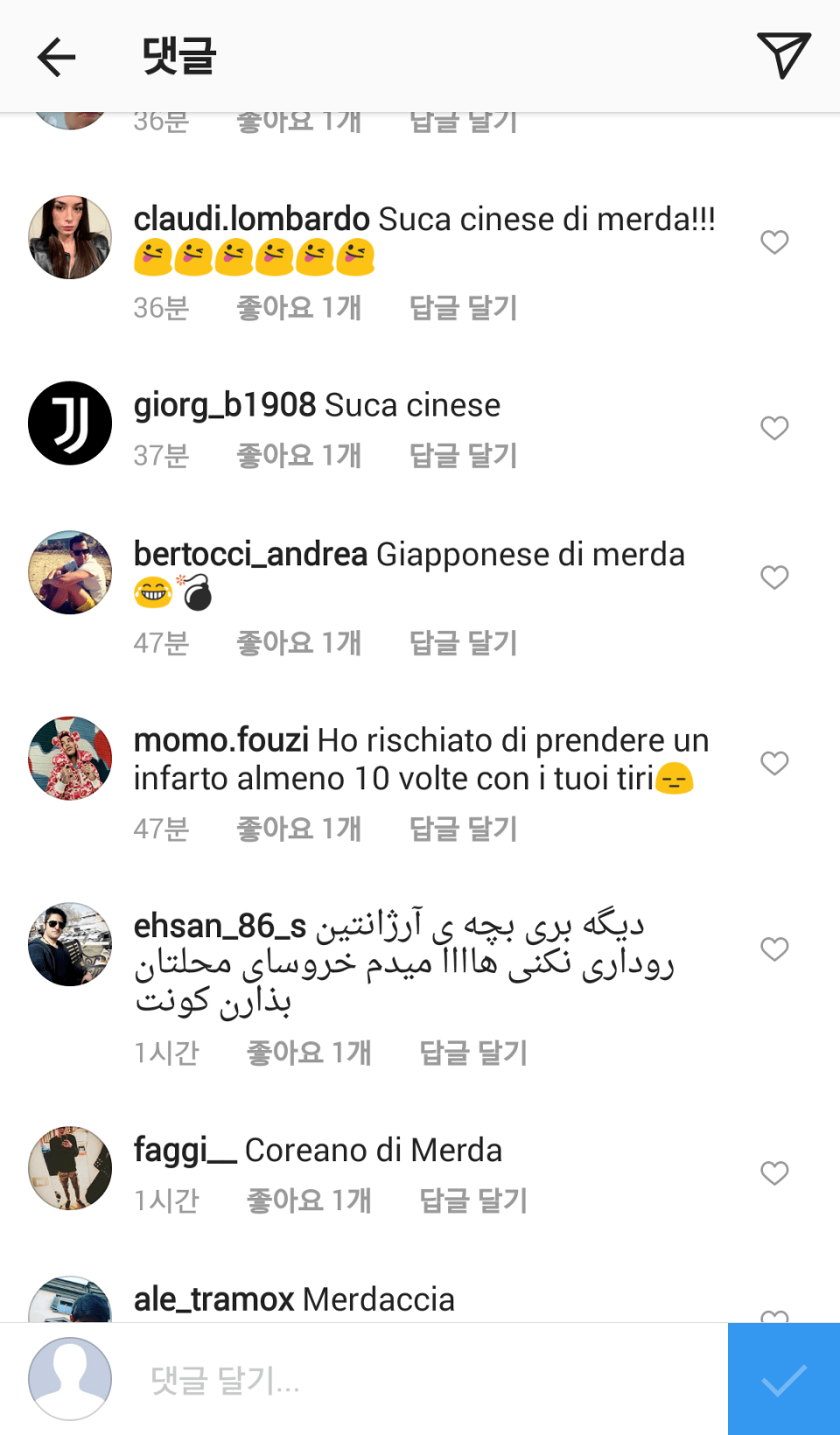
Task: Tap heart on momo.fouzi's comment
Action: click(774, 763)
